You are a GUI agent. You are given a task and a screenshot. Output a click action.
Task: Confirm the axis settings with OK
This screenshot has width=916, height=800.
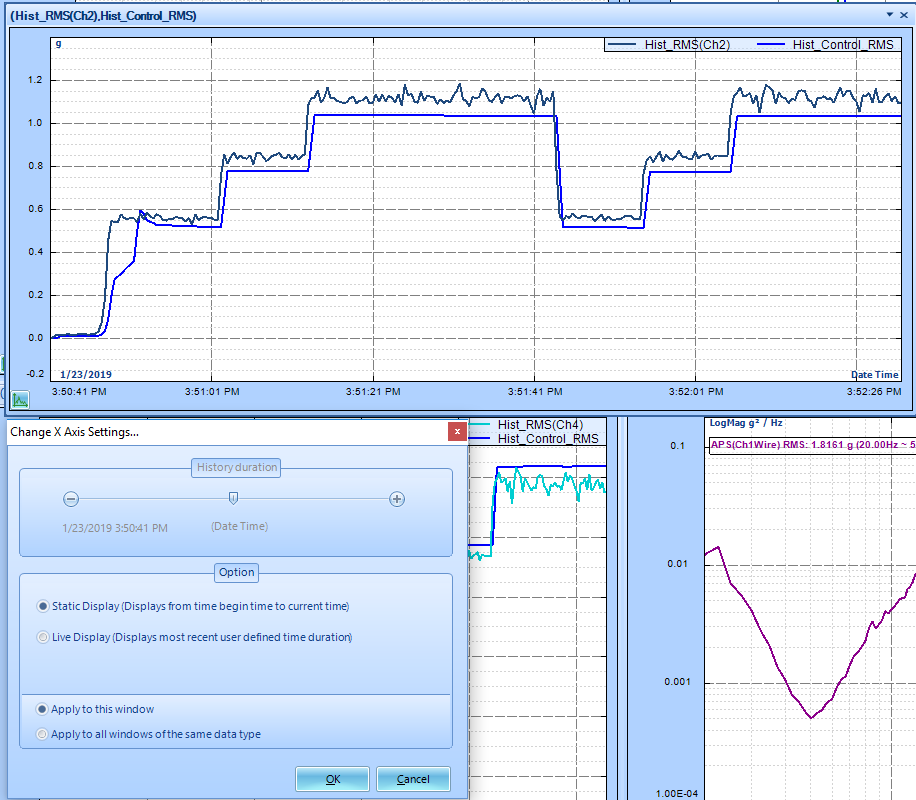click(x=332, y=779)
